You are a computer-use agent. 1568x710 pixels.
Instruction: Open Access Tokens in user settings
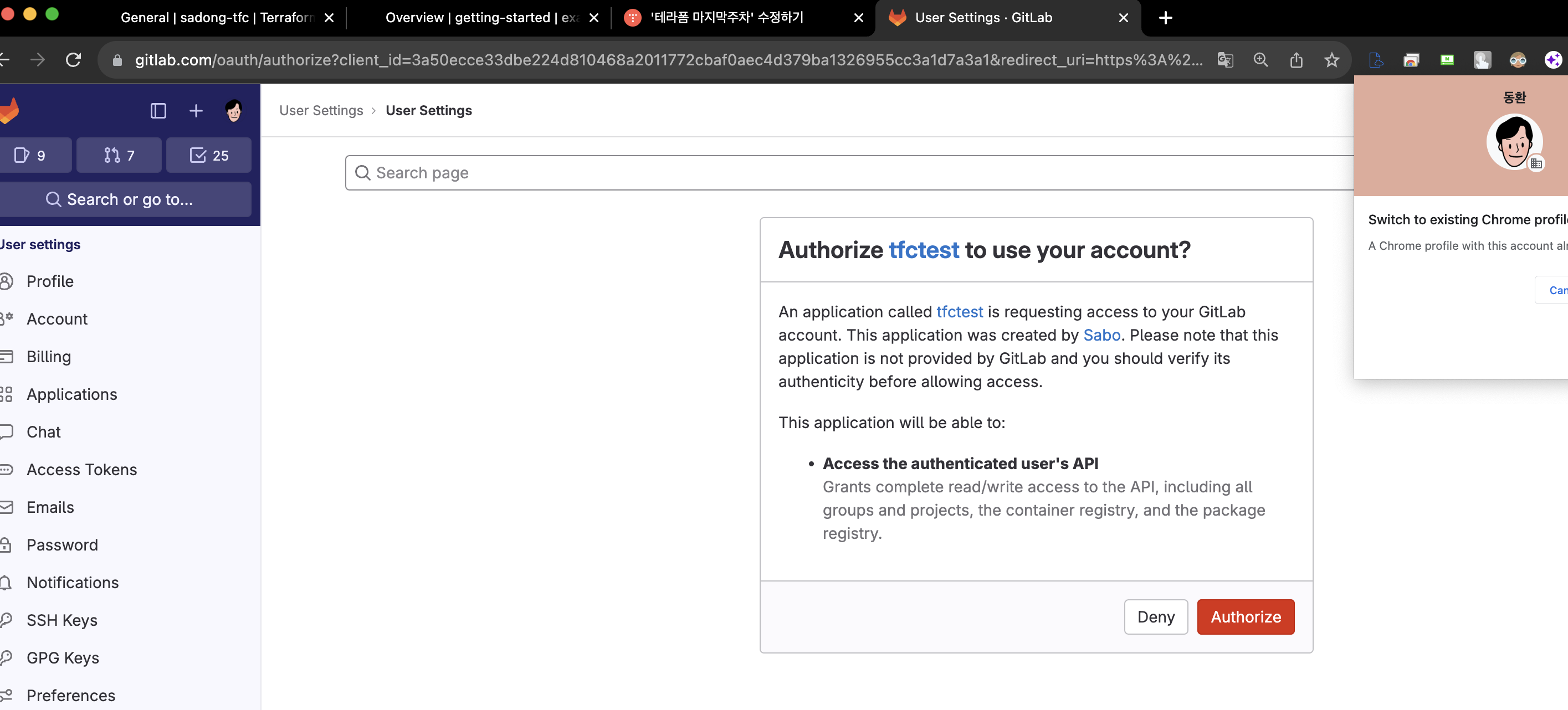click(81, 470)
